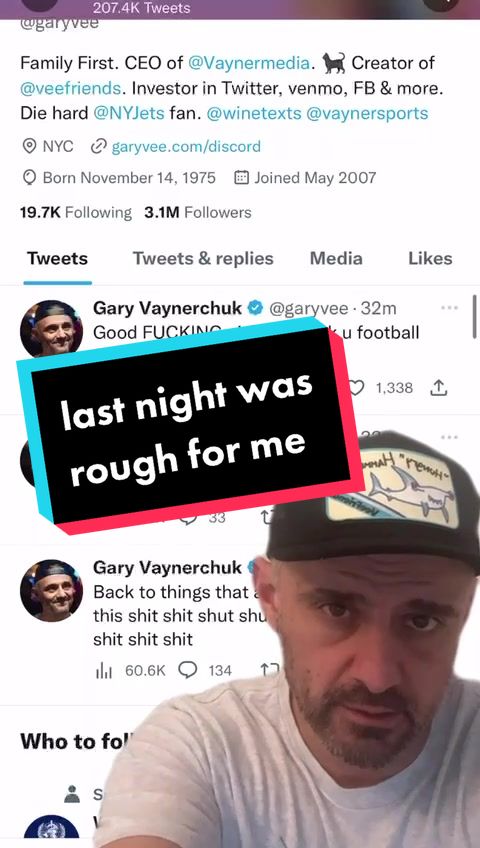Open the @winetexts mention link

[253, 114]
